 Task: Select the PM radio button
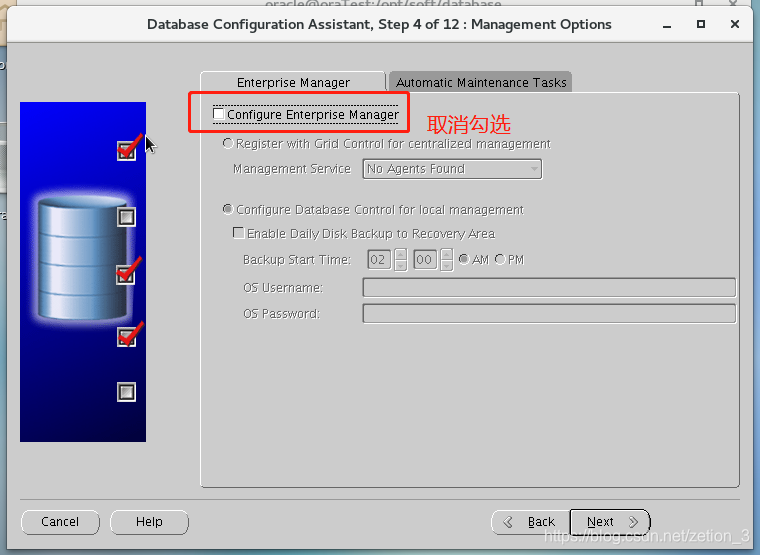pyautogui.click(x=500, y=259)
